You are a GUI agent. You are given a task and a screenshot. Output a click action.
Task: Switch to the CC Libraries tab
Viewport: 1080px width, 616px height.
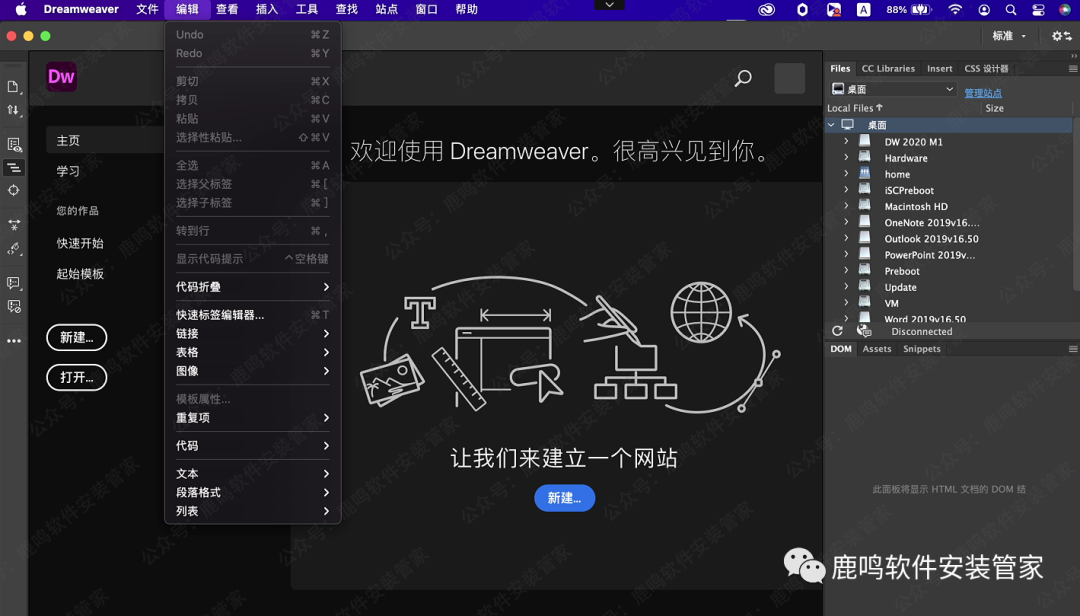click(x=888, y=68)
